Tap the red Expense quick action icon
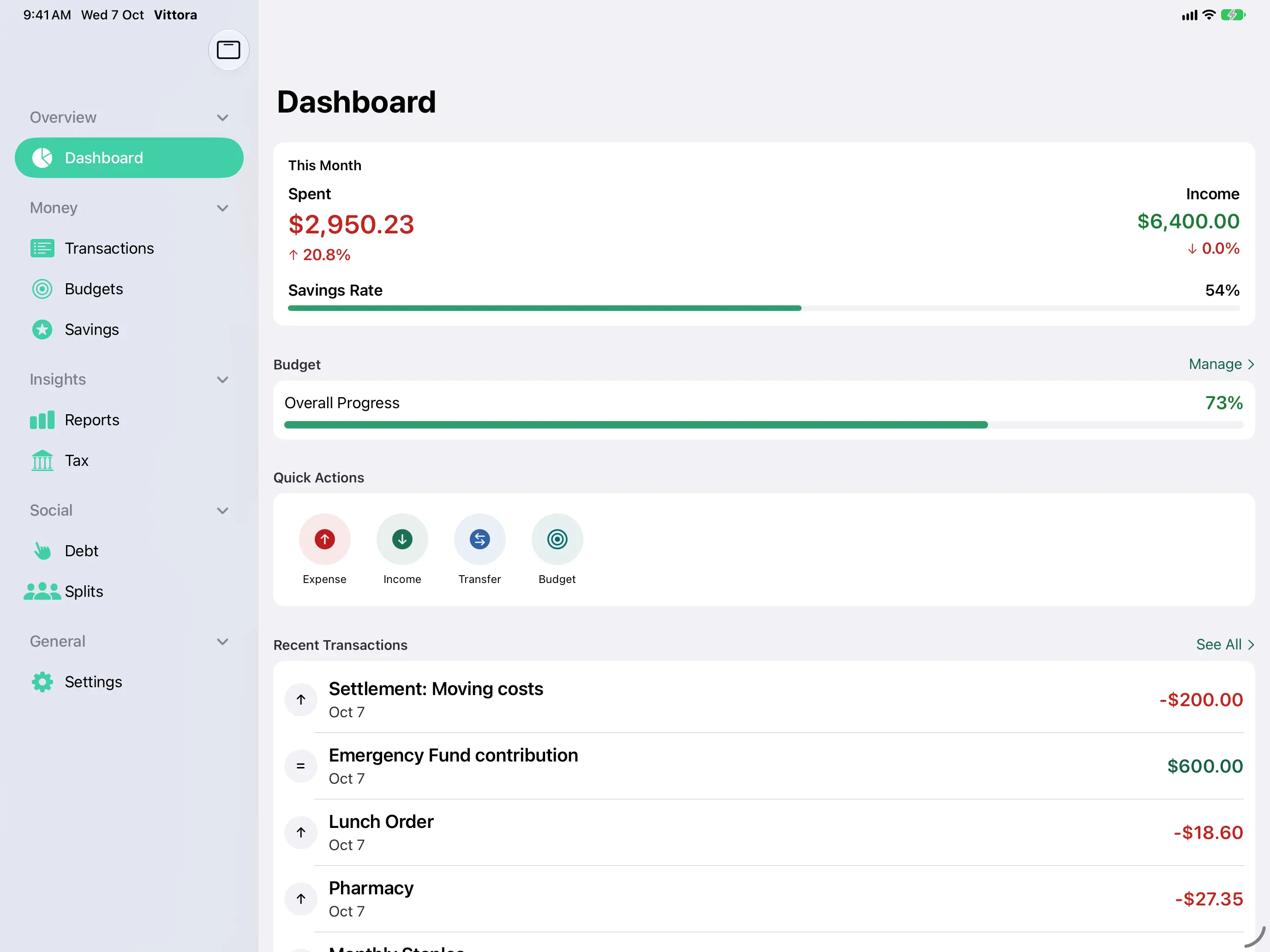 [324, 539]
